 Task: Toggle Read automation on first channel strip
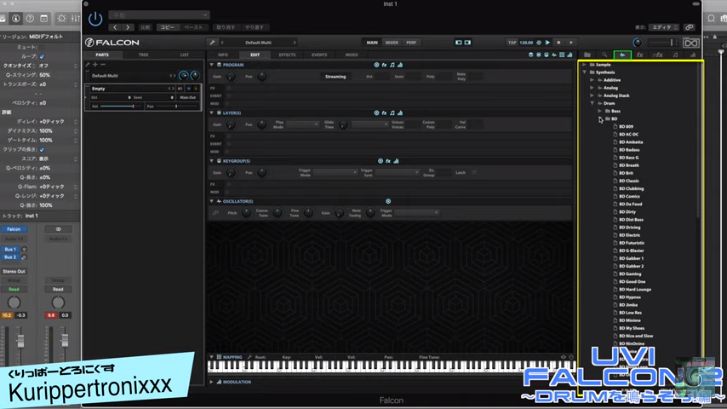[14, 289]
